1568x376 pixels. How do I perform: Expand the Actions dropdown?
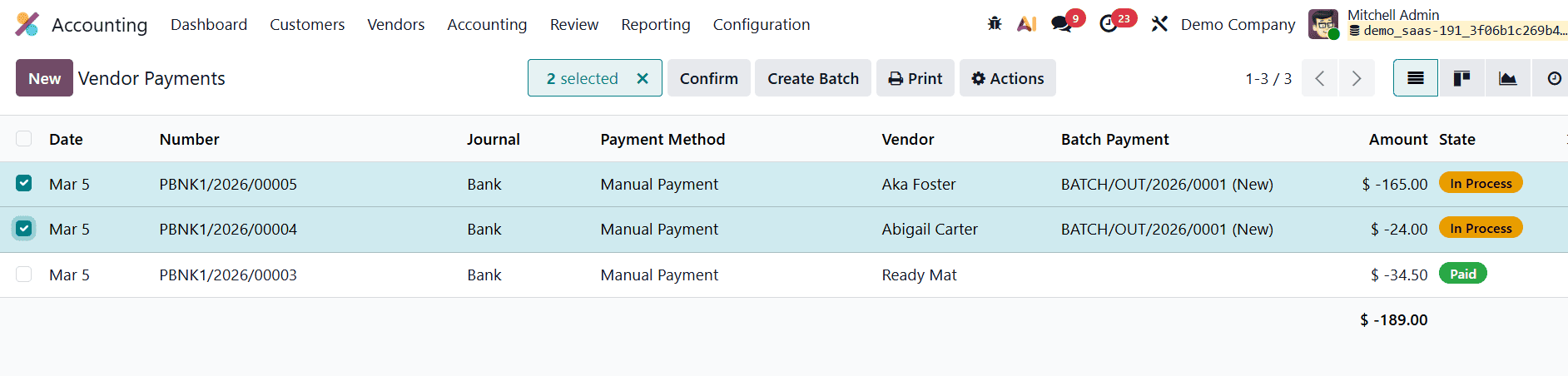[x=1007, y=78]
